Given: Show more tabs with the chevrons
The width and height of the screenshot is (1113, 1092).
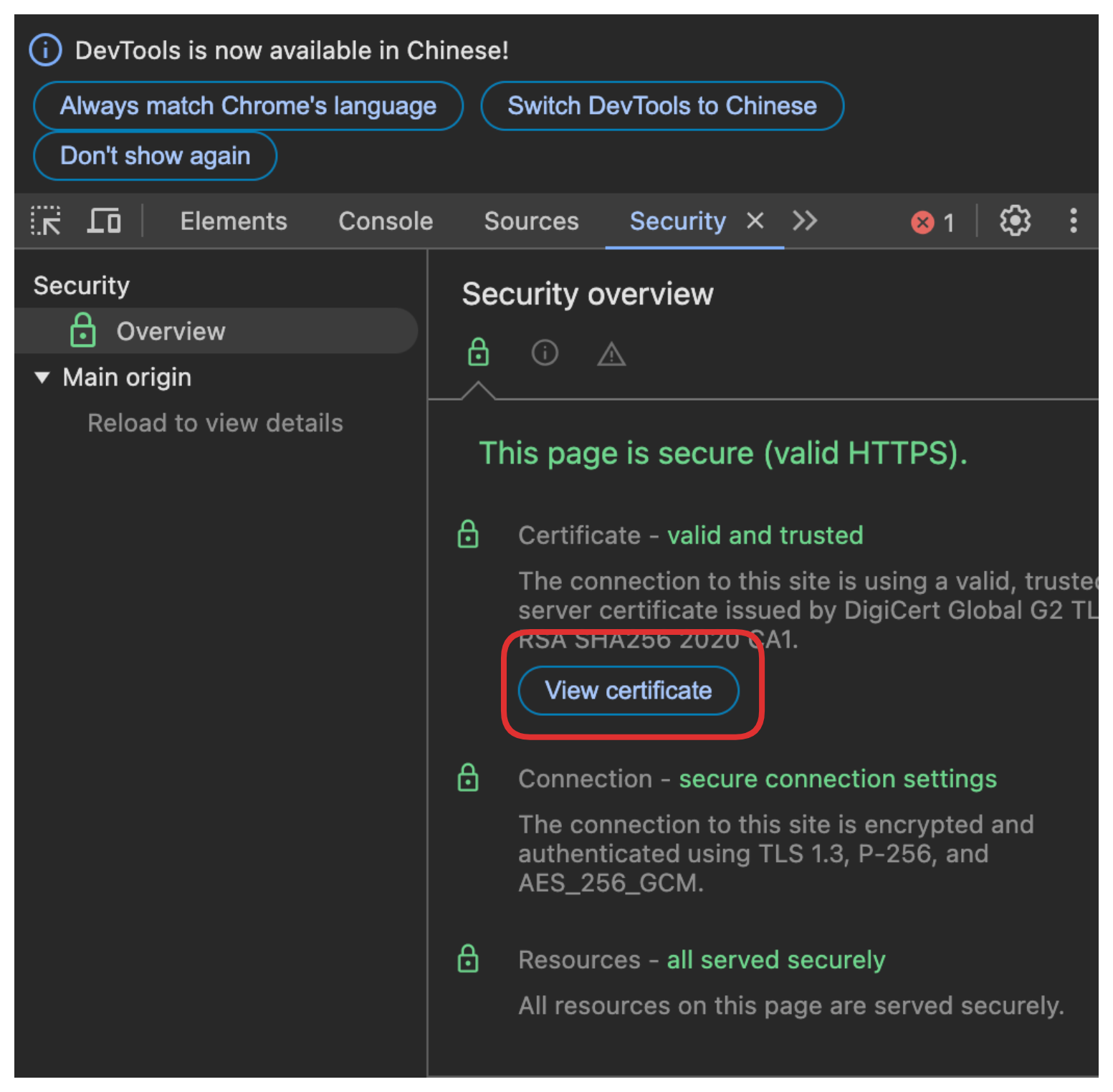Looking at the screenshot, I should (x=805, y=221).
